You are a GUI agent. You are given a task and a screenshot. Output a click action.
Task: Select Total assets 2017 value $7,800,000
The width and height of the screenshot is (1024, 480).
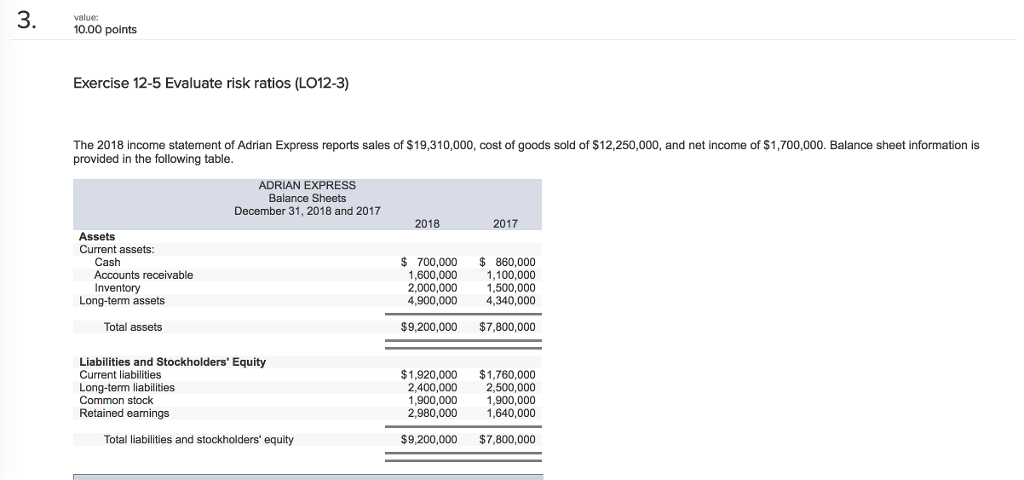point(507,327)
